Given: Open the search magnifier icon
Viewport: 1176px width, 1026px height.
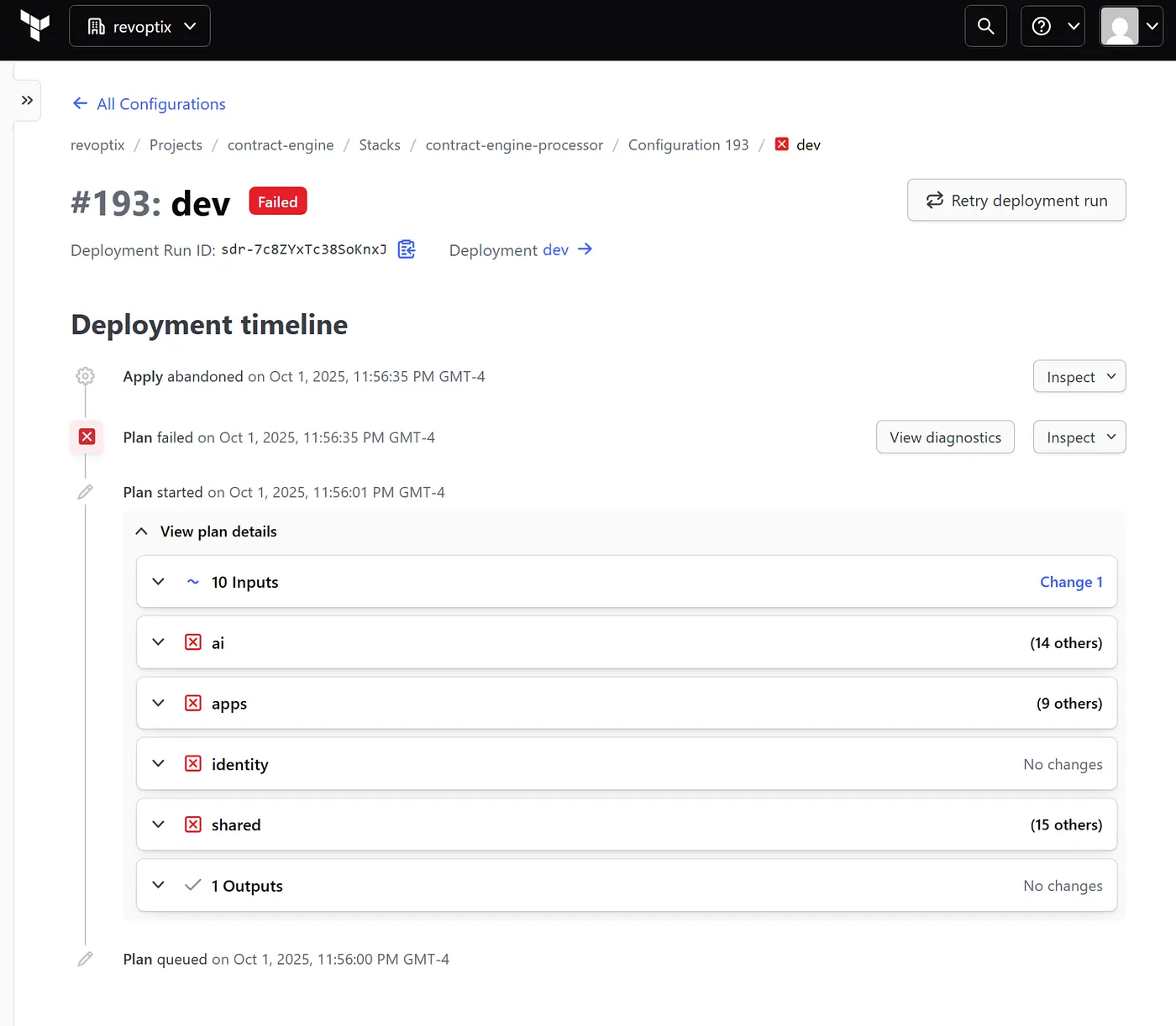Looking at the screenshot, I should tap(985, 26).
